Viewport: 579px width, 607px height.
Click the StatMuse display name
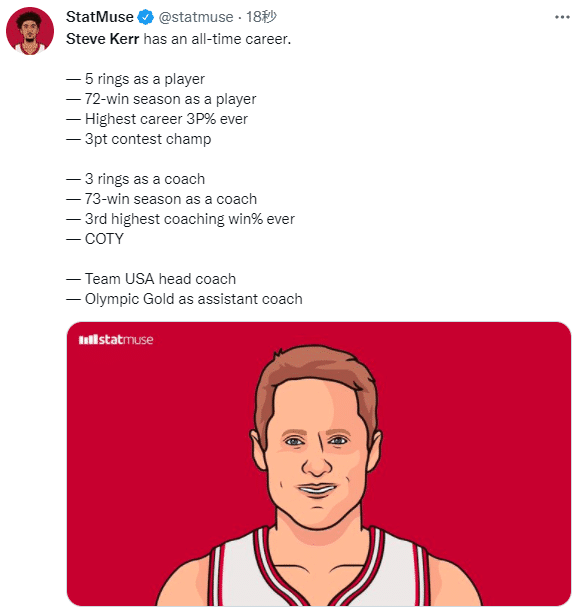coord(100,17)
